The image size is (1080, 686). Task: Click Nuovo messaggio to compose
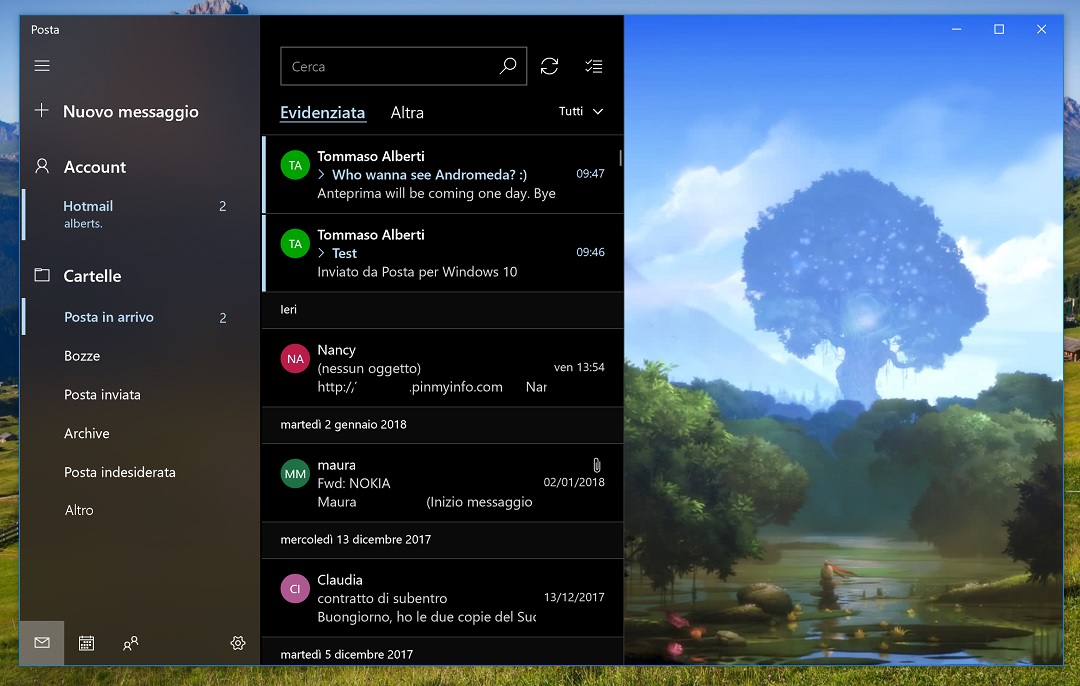click(130, 112)
